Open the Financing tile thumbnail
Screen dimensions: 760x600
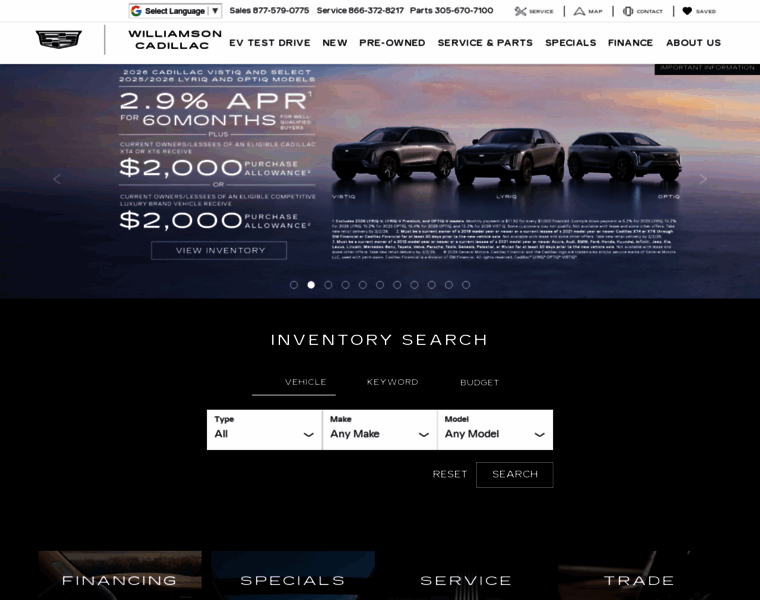point(120,575)
